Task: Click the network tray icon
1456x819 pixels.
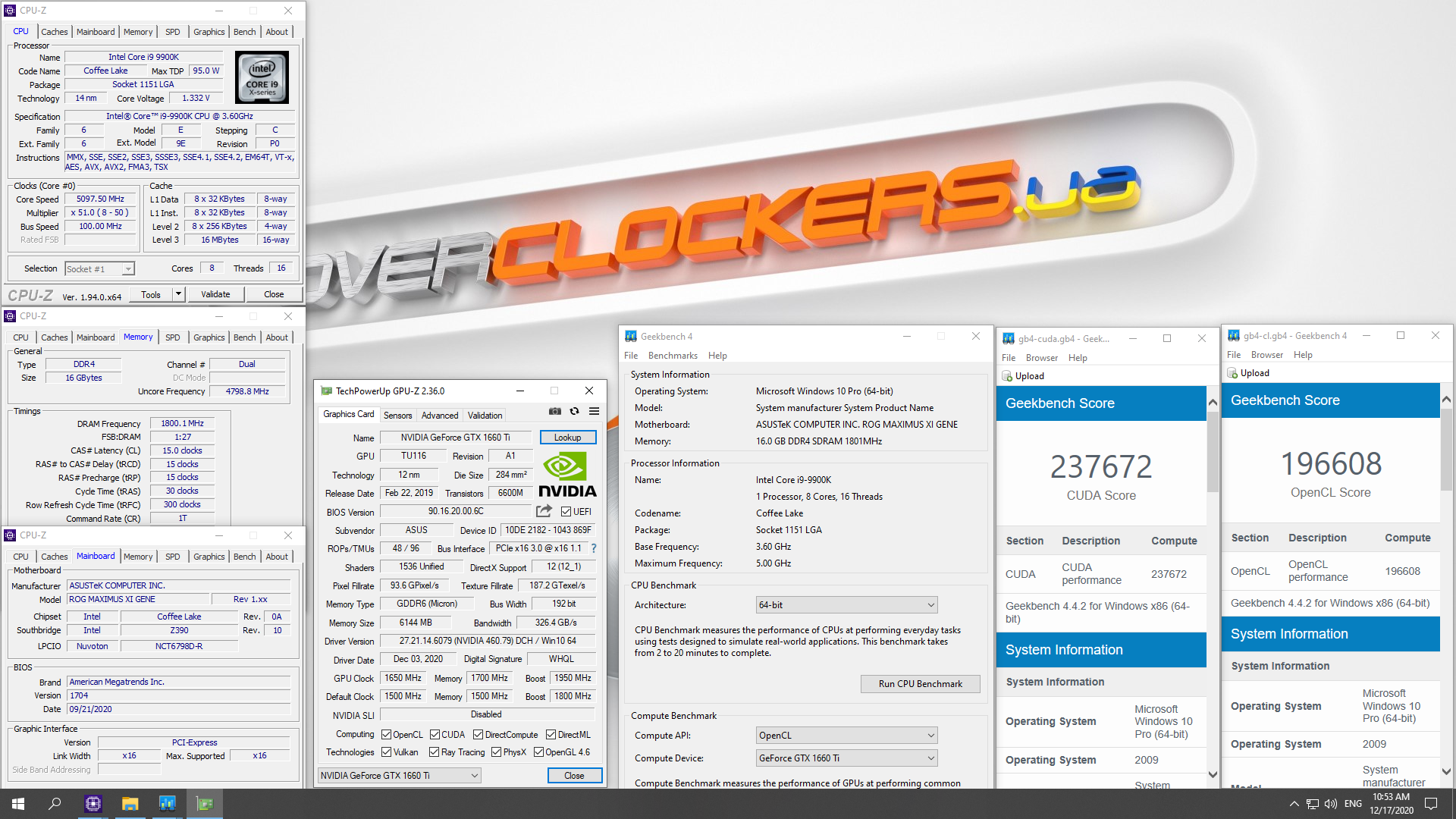Action: (1312, 804)
